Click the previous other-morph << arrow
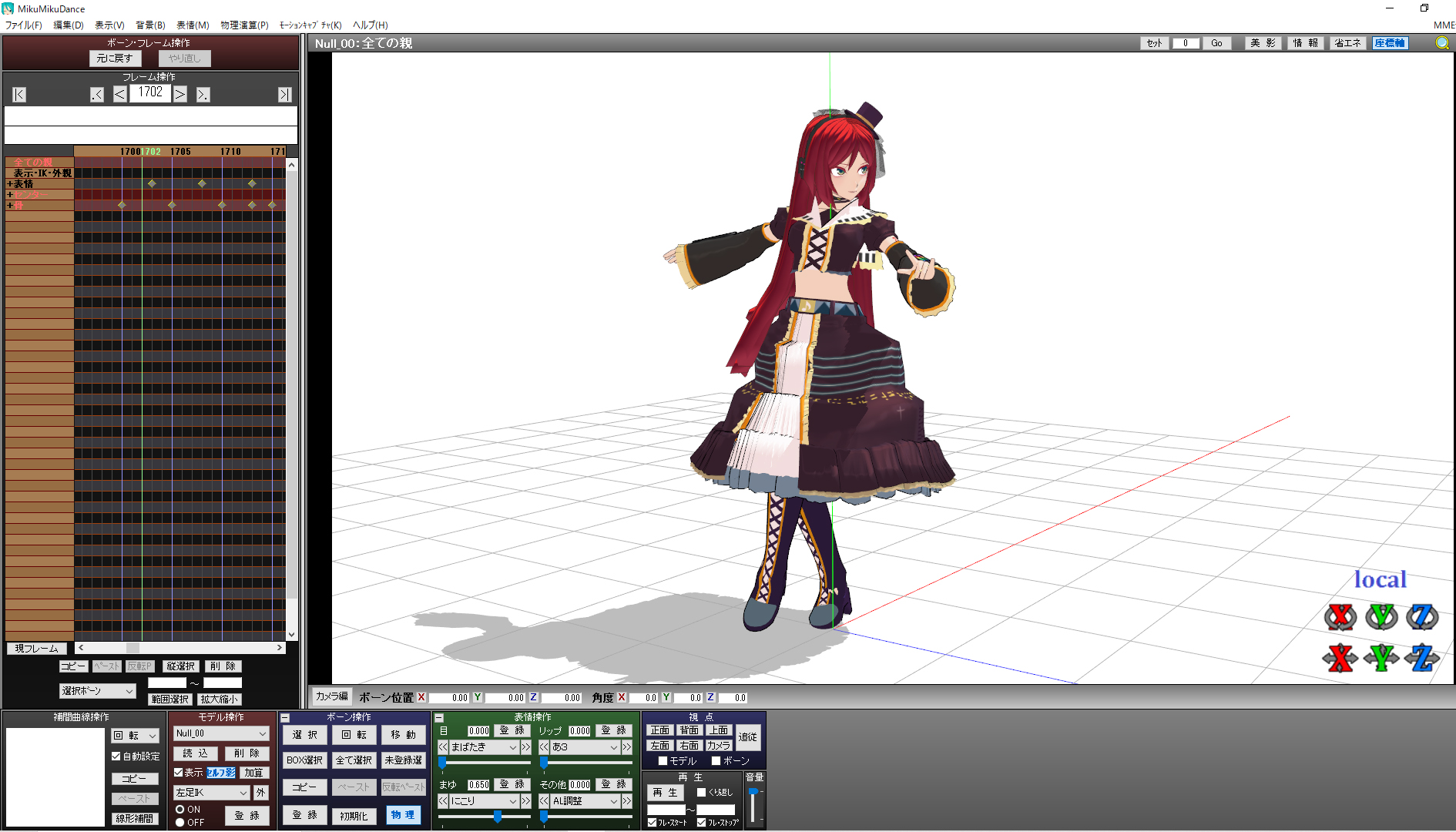1456x832 pixels. tap(544, 801)
